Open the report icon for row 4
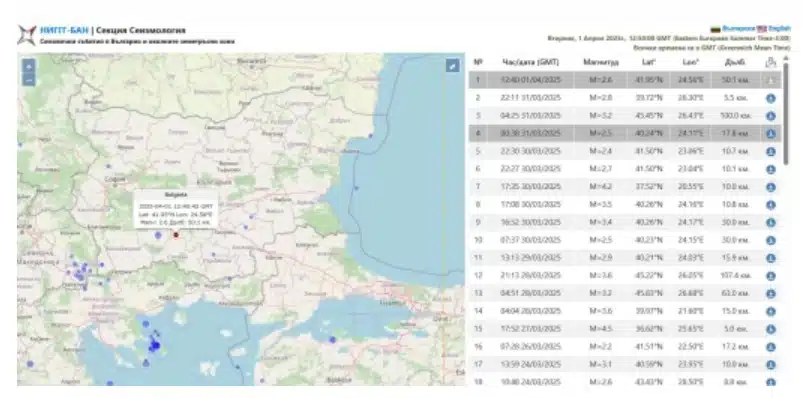The height and width of the screenshot is (398, 803). pos(770,134)
